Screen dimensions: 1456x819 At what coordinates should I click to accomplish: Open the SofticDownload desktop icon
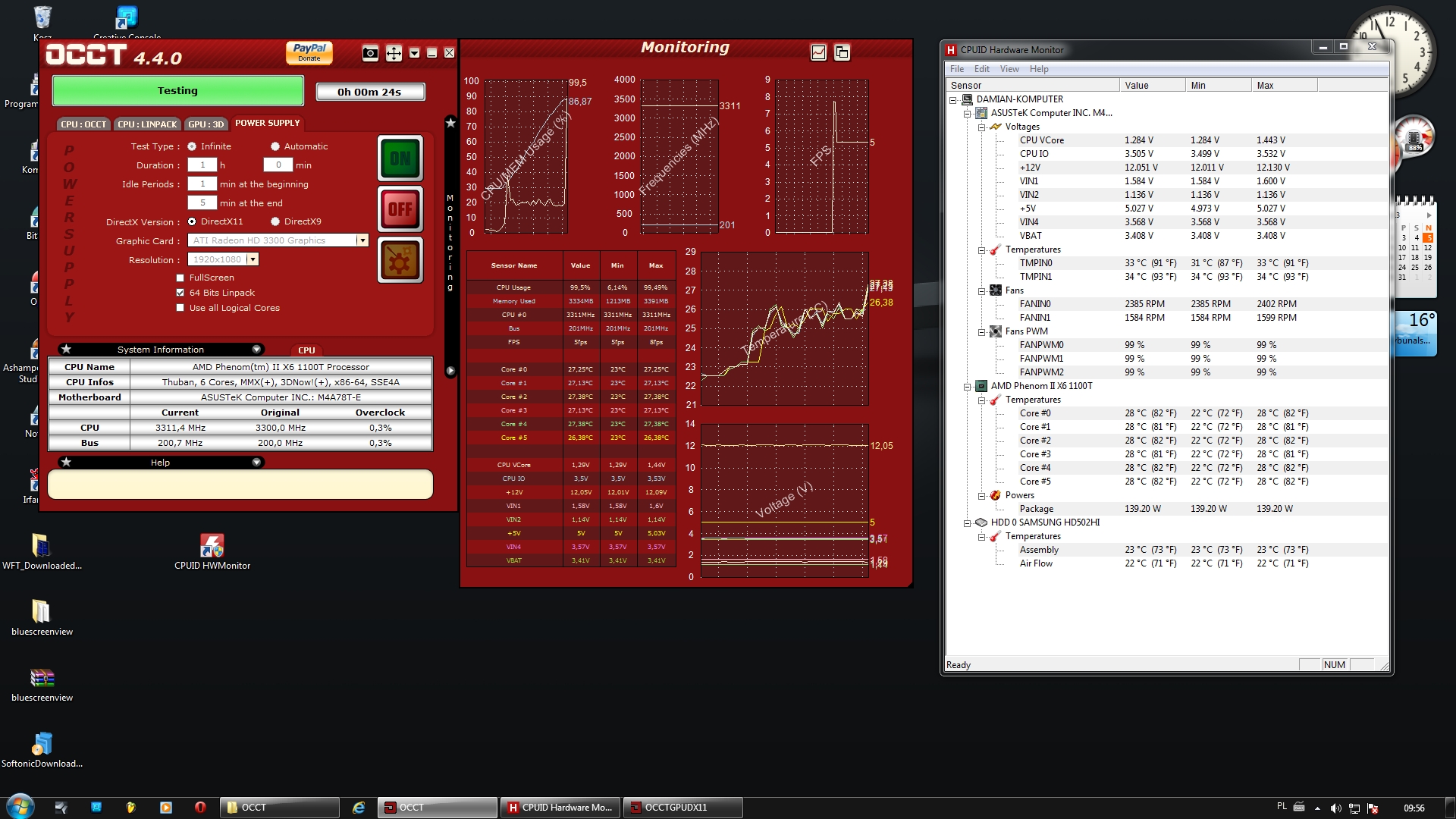42,749
